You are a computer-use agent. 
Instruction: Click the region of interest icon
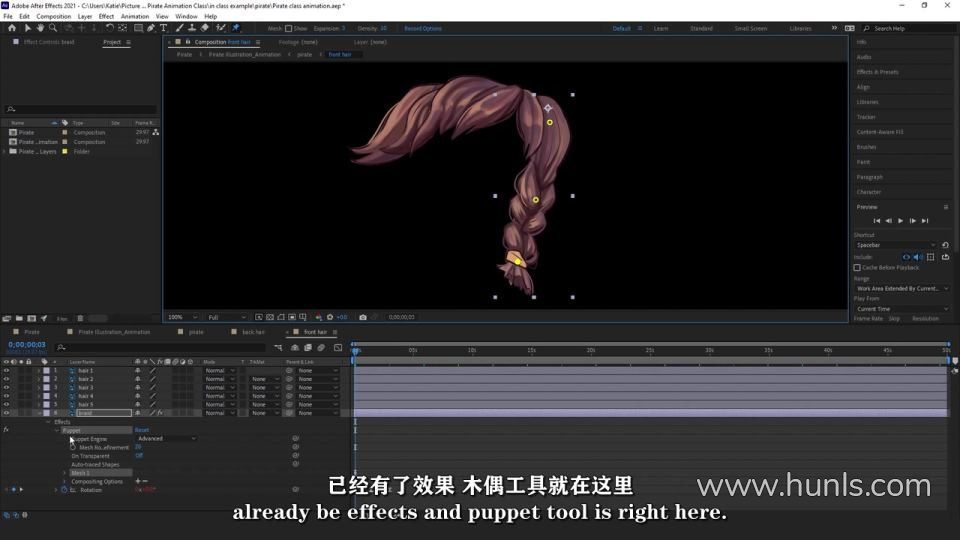[292, 317]
